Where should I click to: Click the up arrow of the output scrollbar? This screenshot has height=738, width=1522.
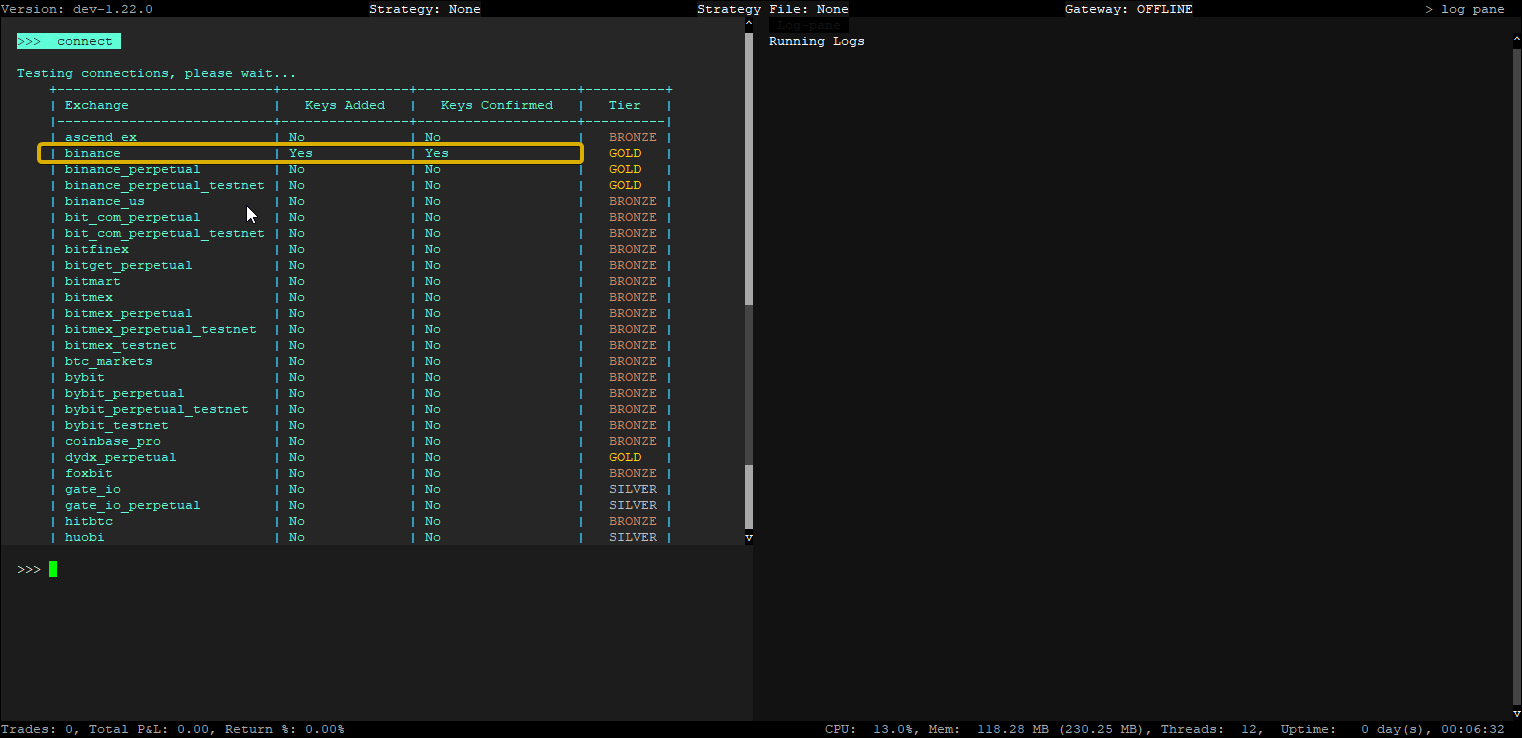(749, 23)
